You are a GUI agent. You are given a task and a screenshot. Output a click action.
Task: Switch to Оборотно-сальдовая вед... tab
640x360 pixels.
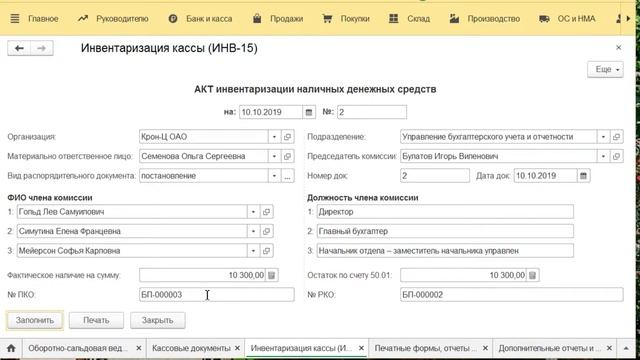point(78,348)
